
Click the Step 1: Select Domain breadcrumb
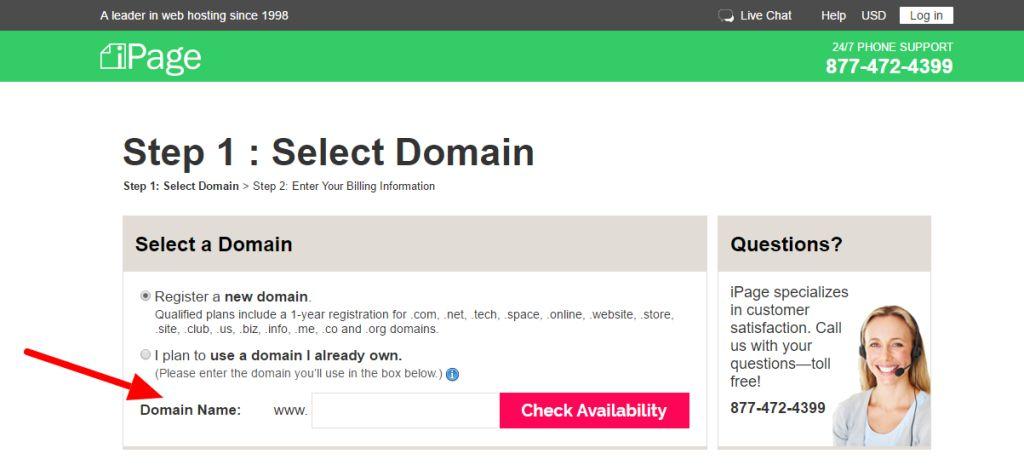181,186
